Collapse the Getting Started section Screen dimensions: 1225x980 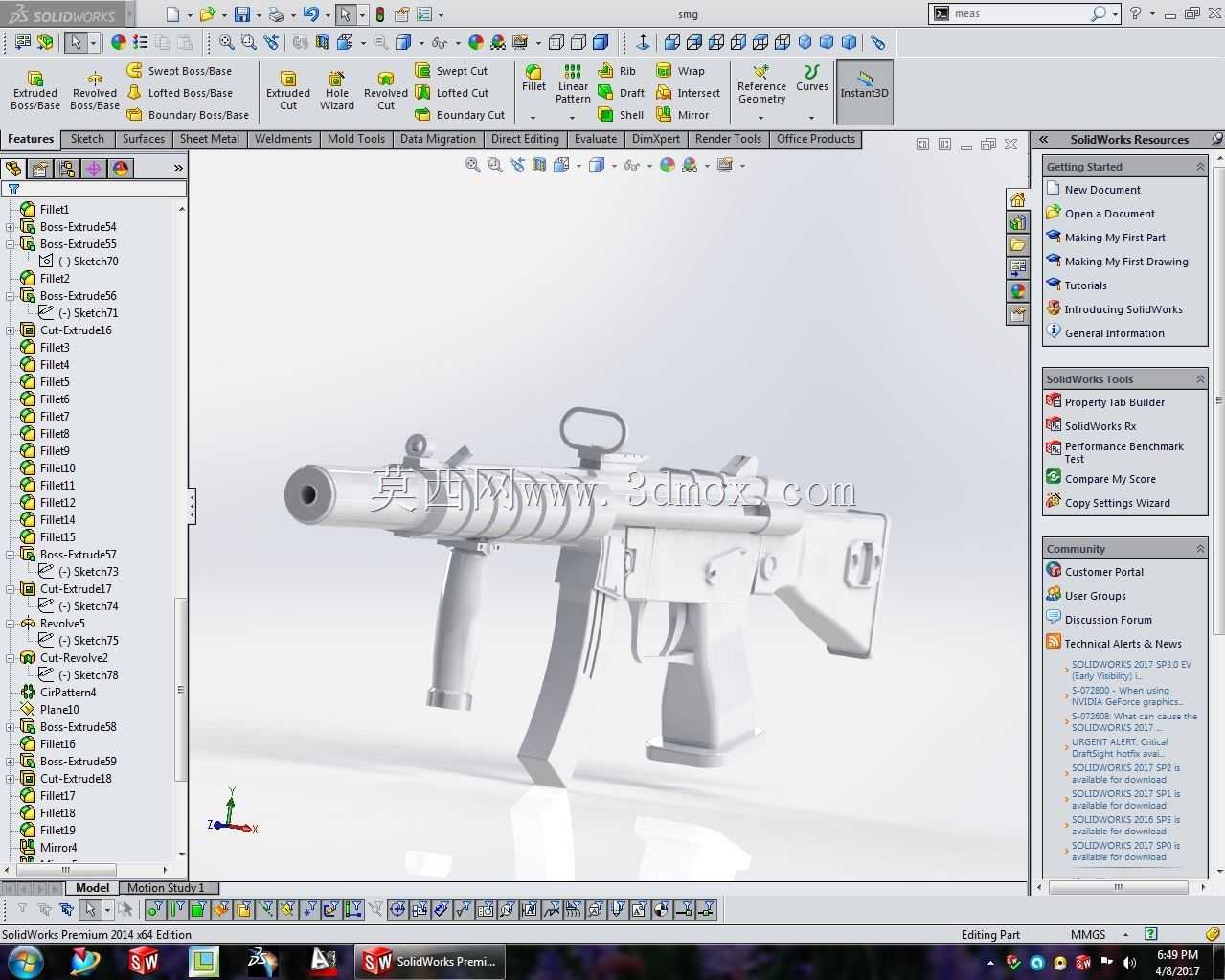[x=1200, y=167]
